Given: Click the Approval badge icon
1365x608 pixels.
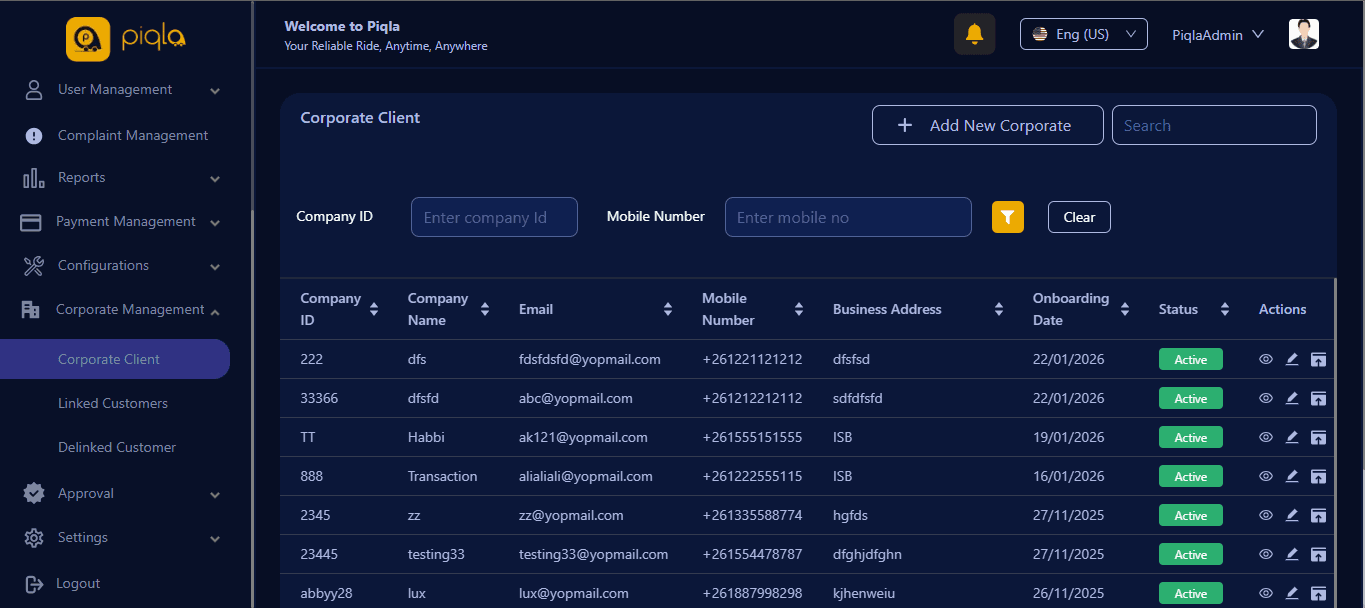Looking at the screenshot, I should pyautogui.click(x=34, y=494).
